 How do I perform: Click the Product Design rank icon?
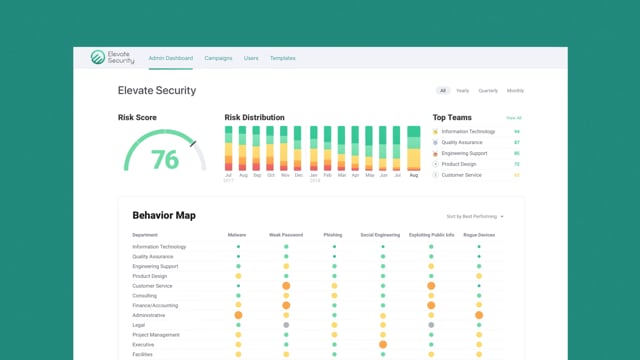pyautogui.click(x=435, y=164)
